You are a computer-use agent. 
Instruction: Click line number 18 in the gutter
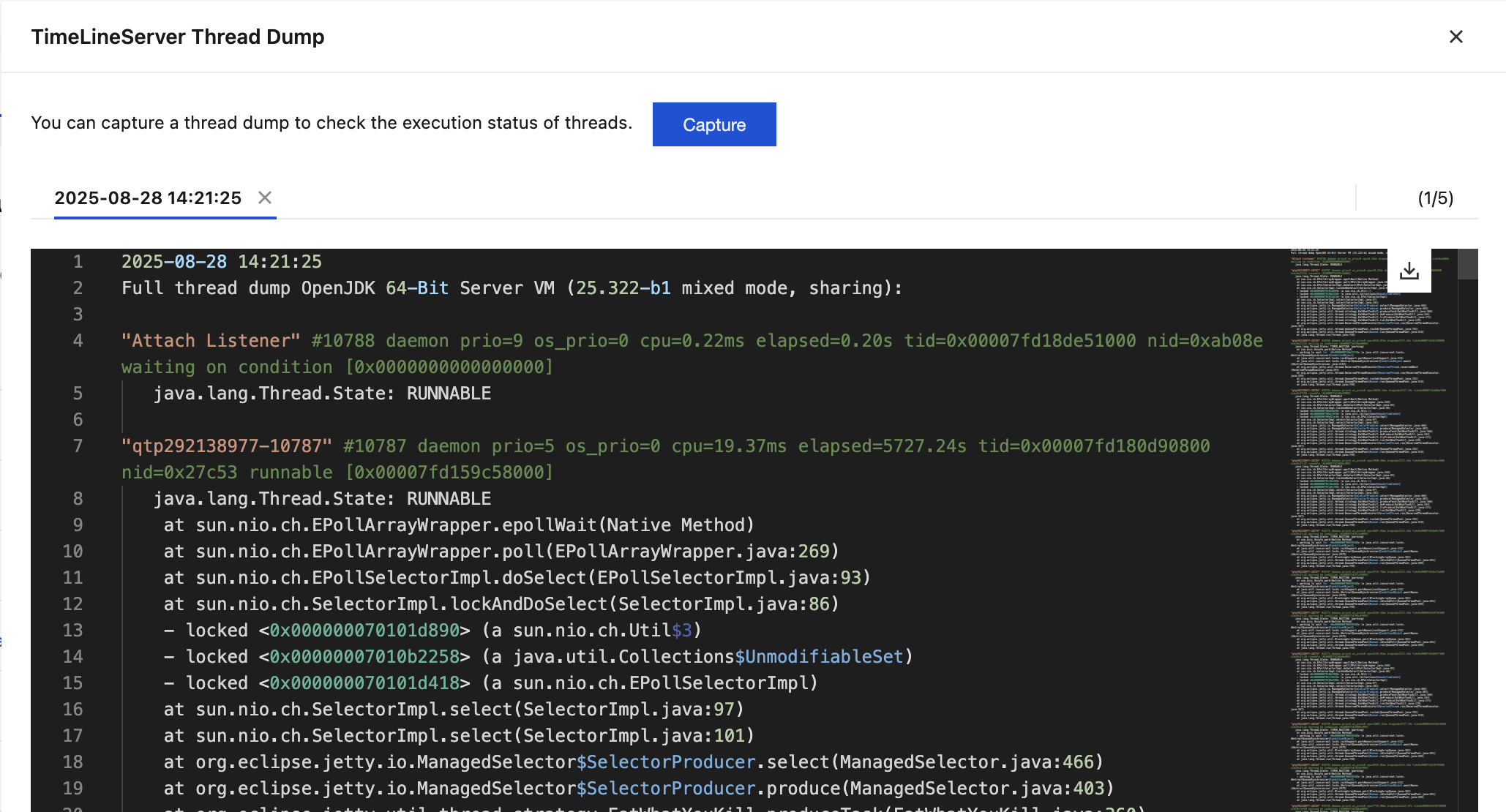73,762
